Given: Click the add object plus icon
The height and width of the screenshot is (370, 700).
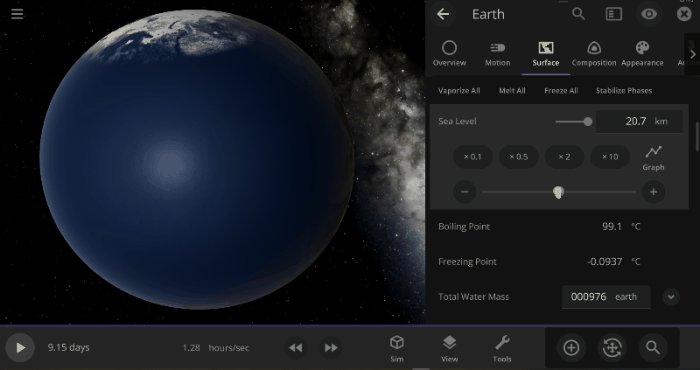Looking at the screenshot, I should [571, 348].
